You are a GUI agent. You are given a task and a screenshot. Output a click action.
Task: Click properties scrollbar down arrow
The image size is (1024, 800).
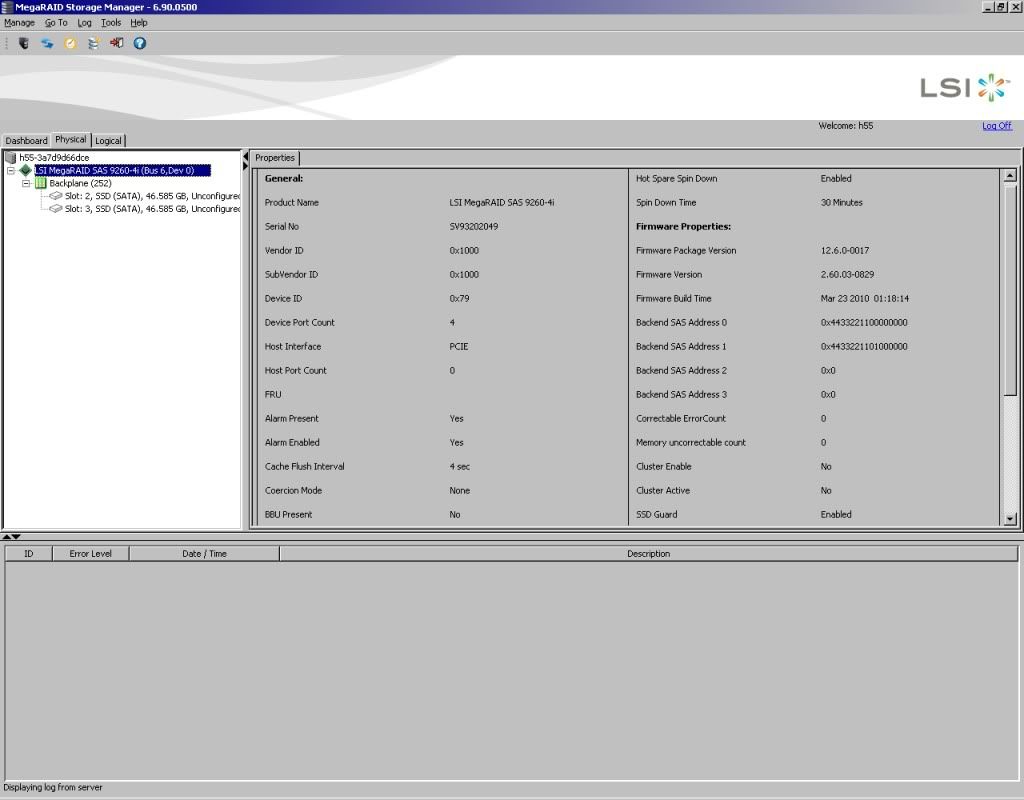(1010, 519)
